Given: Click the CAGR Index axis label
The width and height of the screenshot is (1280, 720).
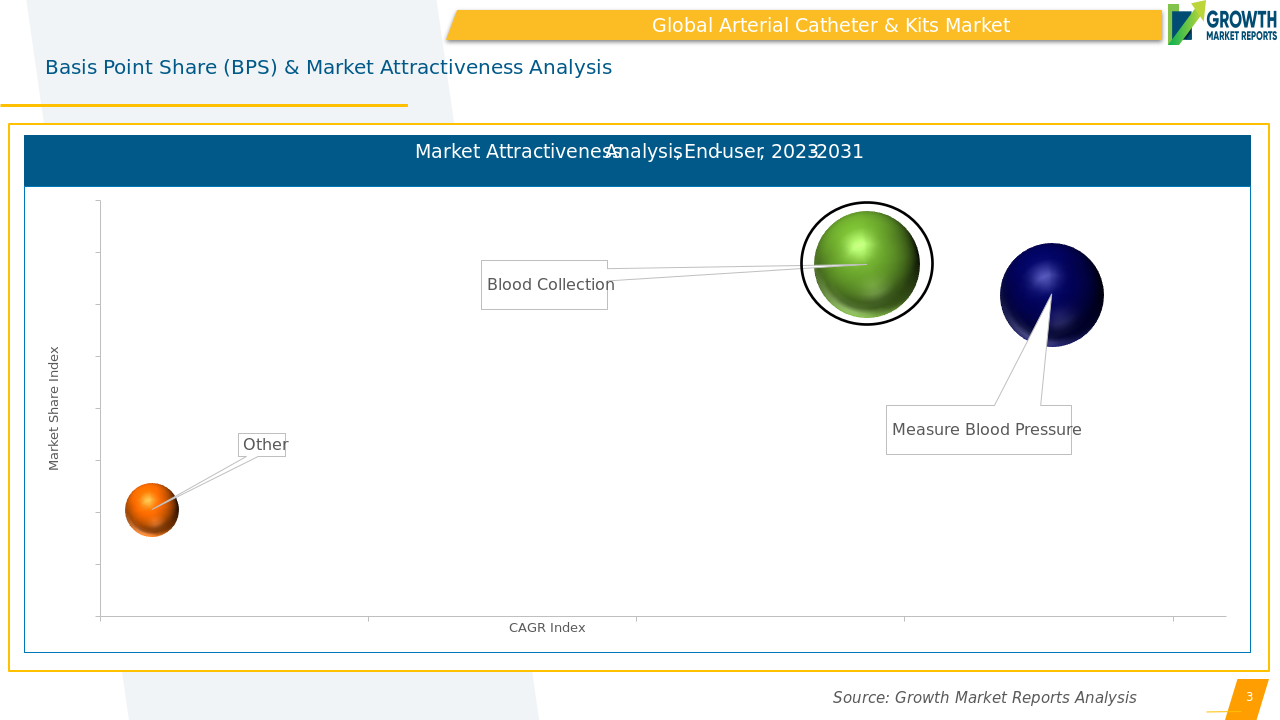Looking at the screenshot, I should (x=547, y=628).
